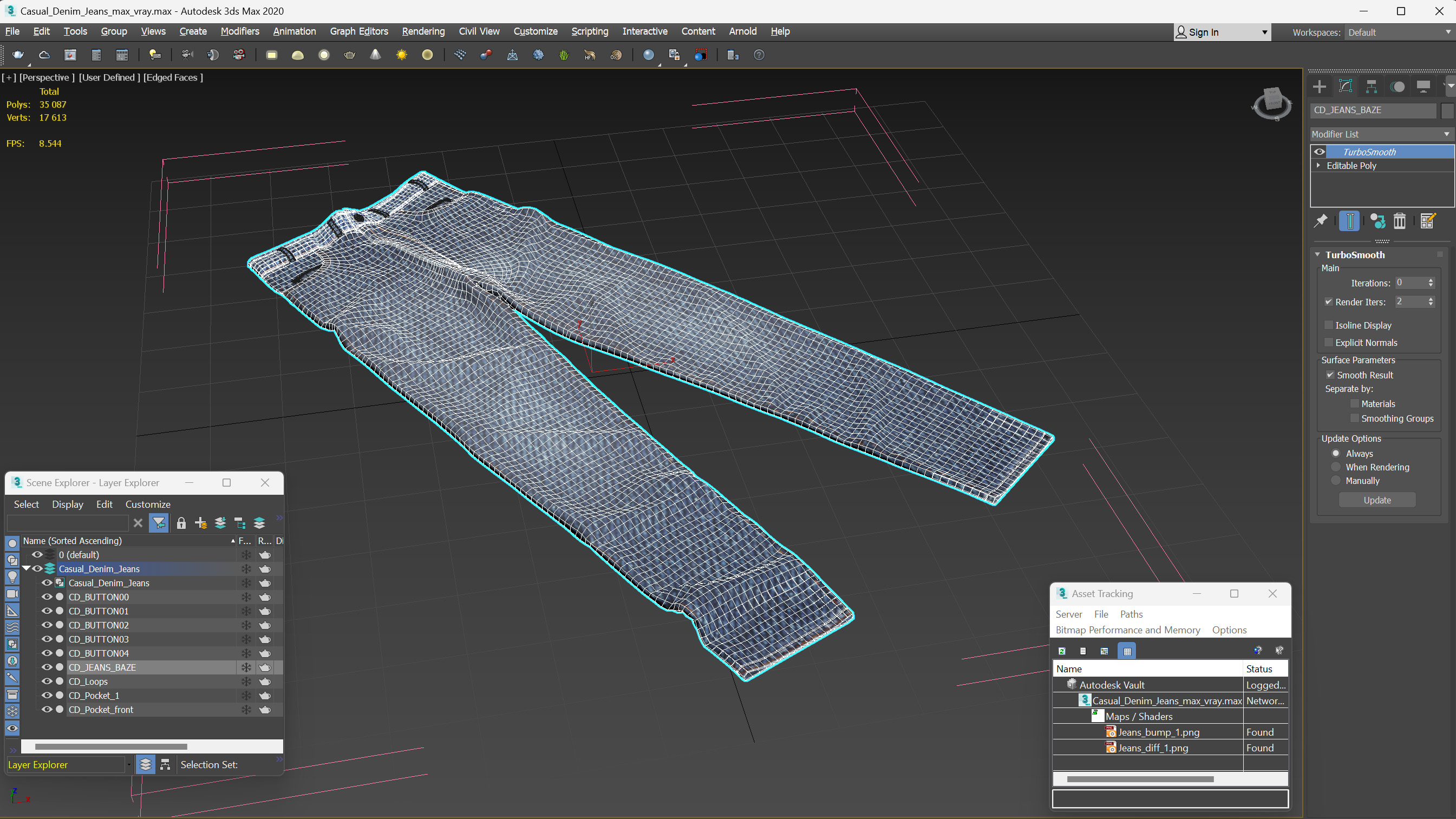Hide CD_Pocket_front via its eye icon
The width and height of the screenshot is (1456, 819).
[47, 710]
